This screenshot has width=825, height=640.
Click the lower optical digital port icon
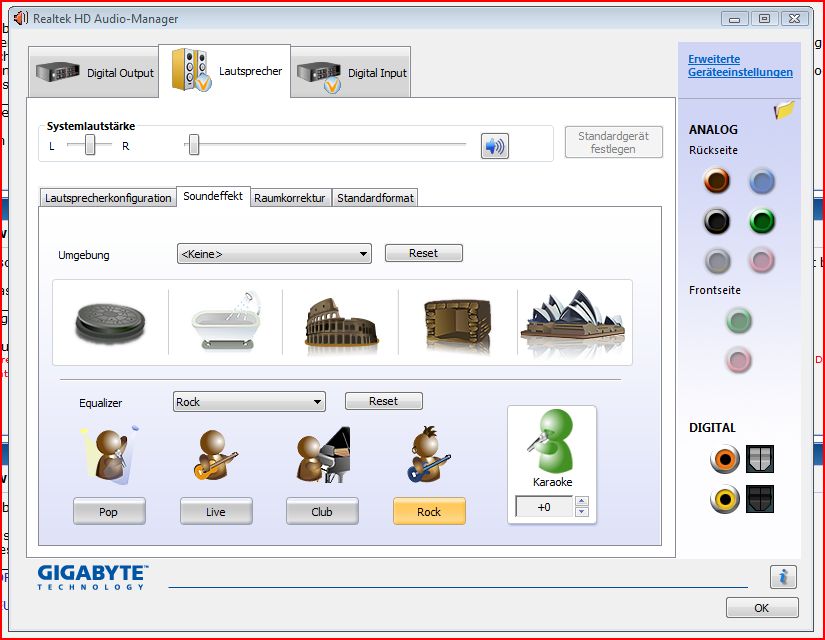[760, 499]
